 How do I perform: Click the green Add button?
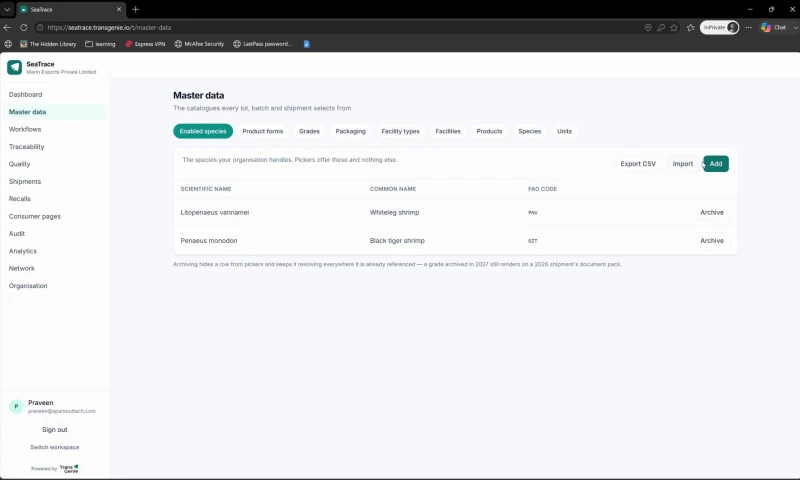coord(716,164)
